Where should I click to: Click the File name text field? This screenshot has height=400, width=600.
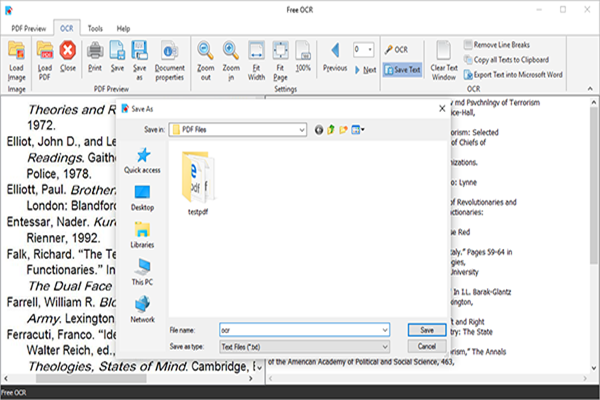[x=300, y=329]
